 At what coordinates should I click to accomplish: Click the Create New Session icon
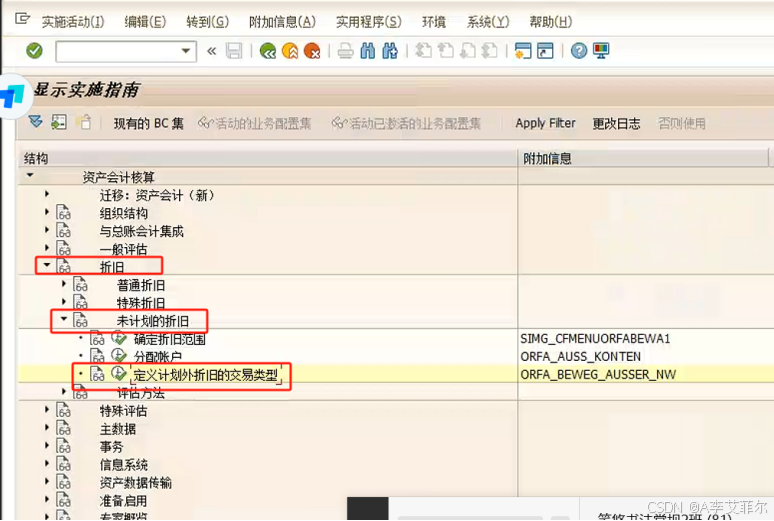tap(523, 51)
